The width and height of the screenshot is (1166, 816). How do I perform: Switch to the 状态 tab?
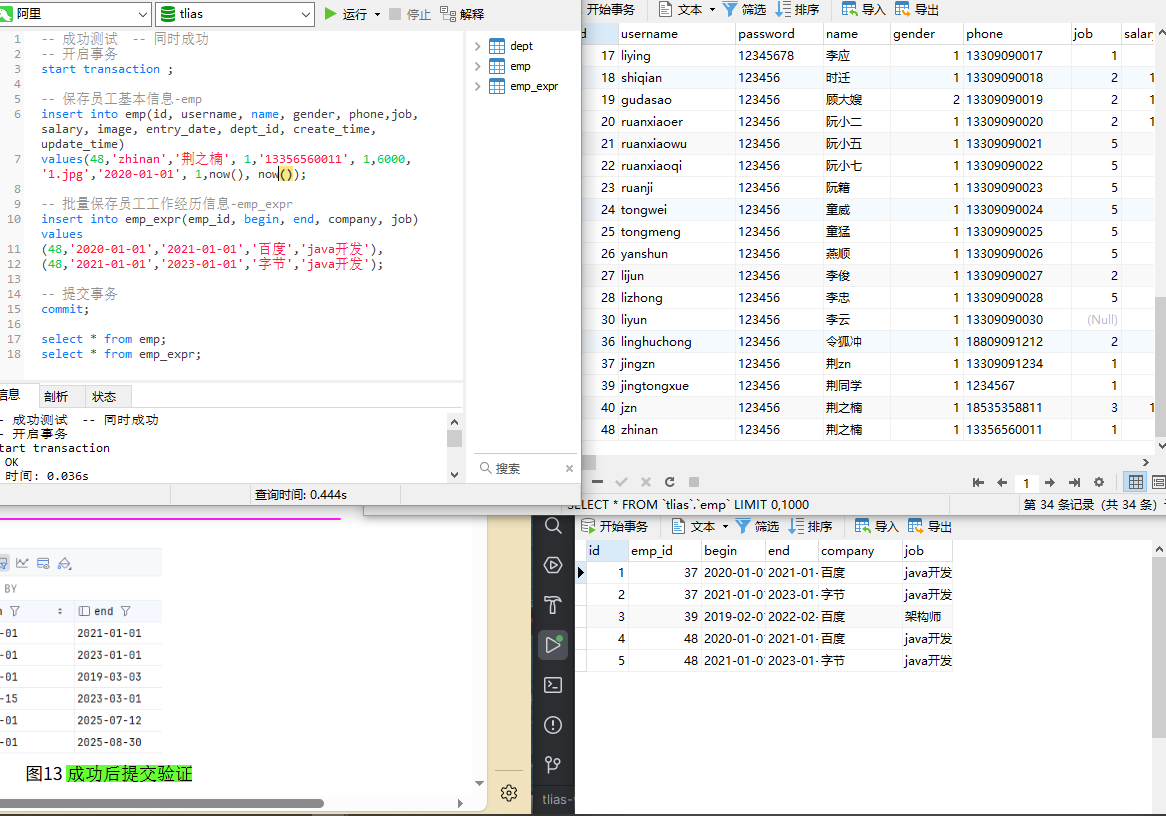point(104,396)
